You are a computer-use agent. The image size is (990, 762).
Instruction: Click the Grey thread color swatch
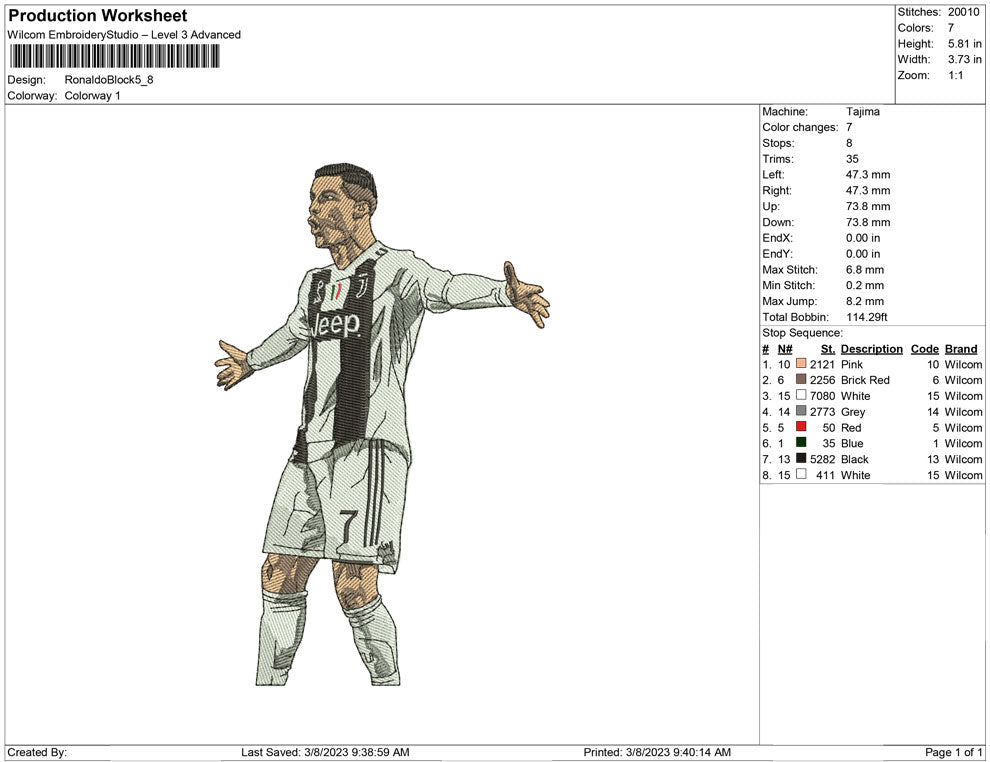click(x=801, y=411)
